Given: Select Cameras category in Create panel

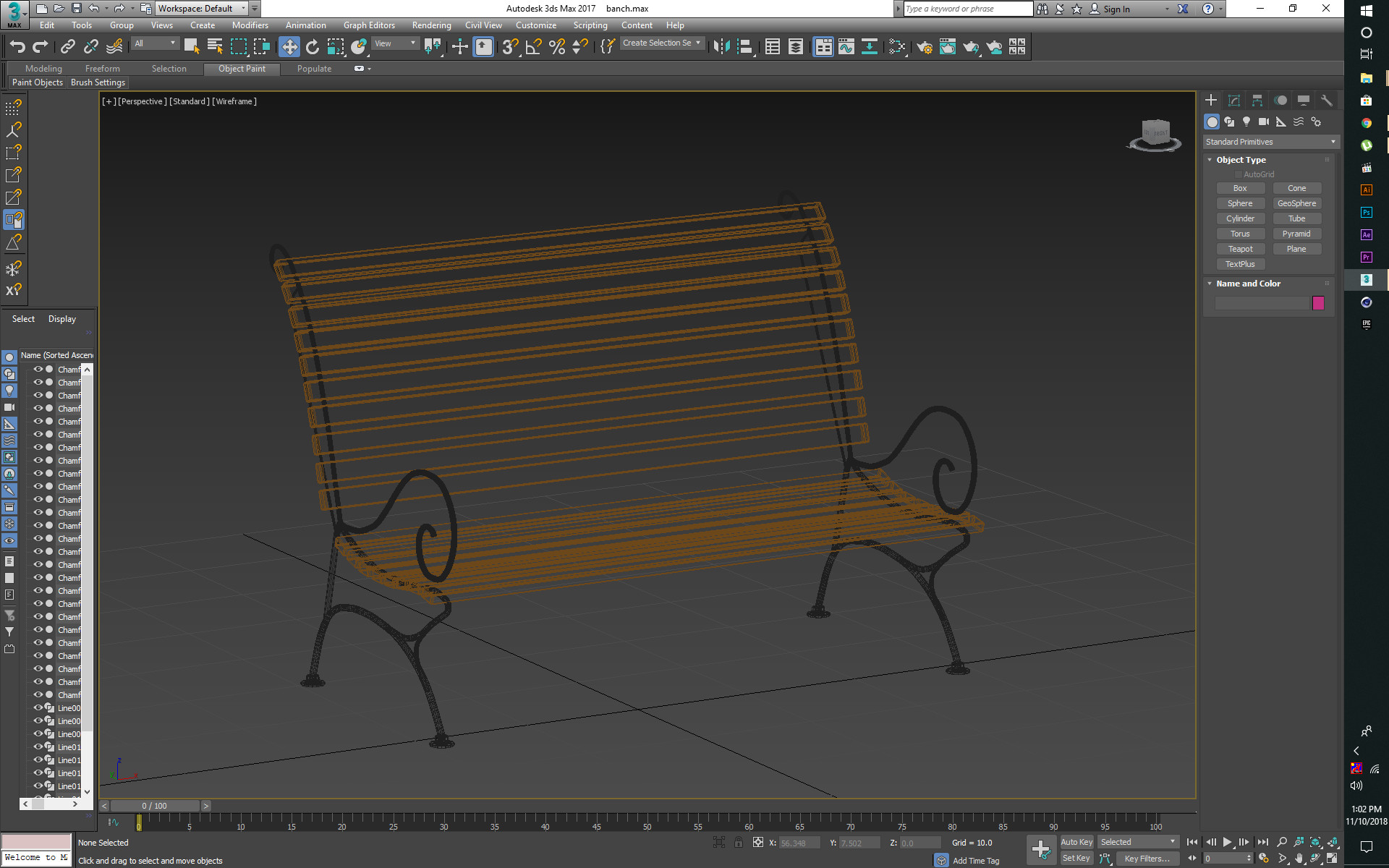Looking at the screenshot, I should 1264,122.
